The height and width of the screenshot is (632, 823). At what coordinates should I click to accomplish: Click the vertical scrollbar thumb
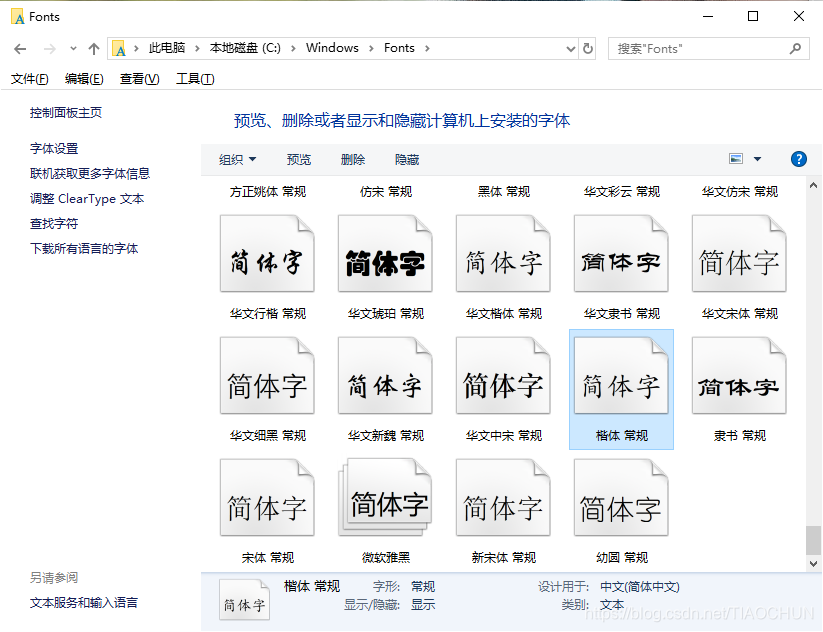coord(813,540)
